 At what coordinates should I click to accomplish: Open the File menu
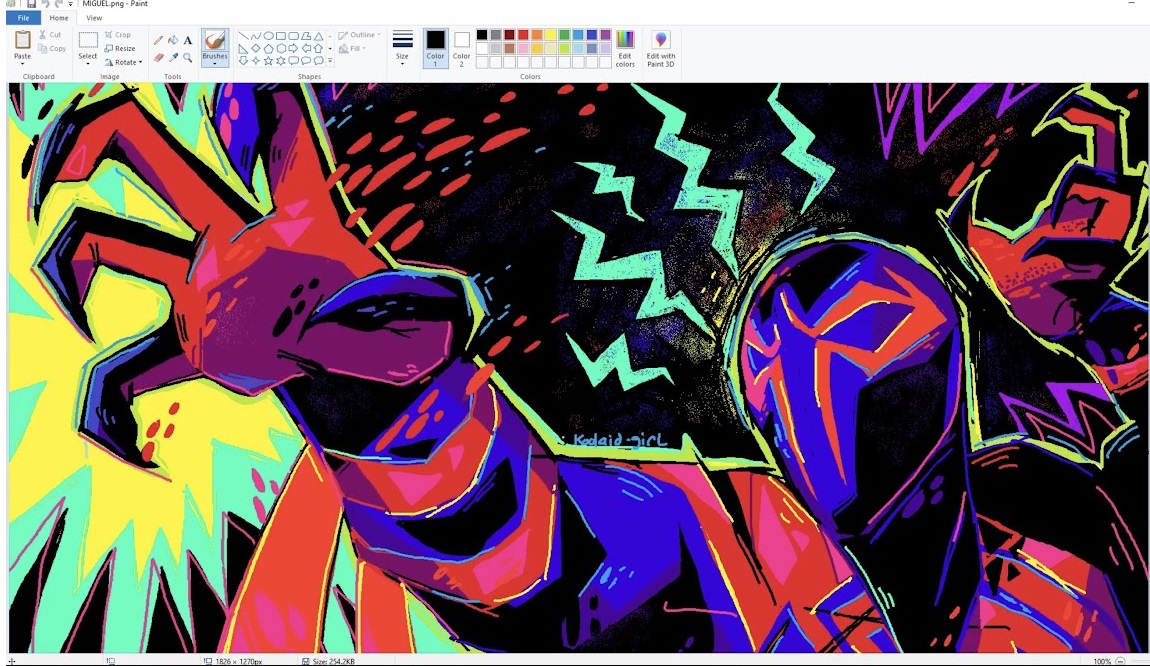tap(23, 18)
